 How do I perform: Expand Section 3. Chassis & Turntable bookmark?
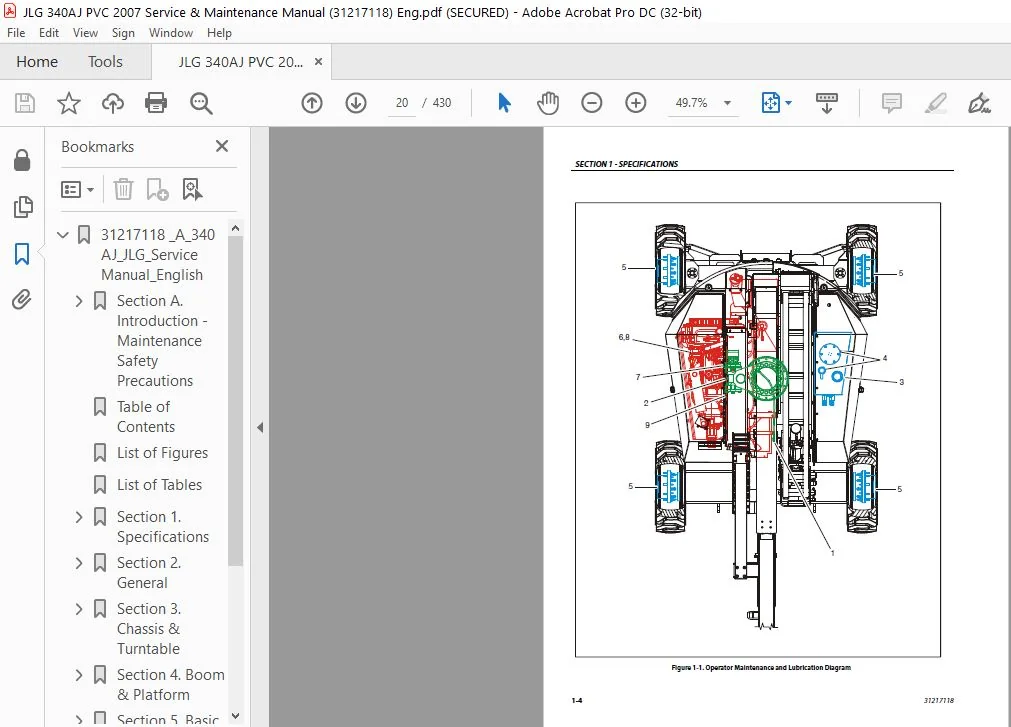[79, 608]
